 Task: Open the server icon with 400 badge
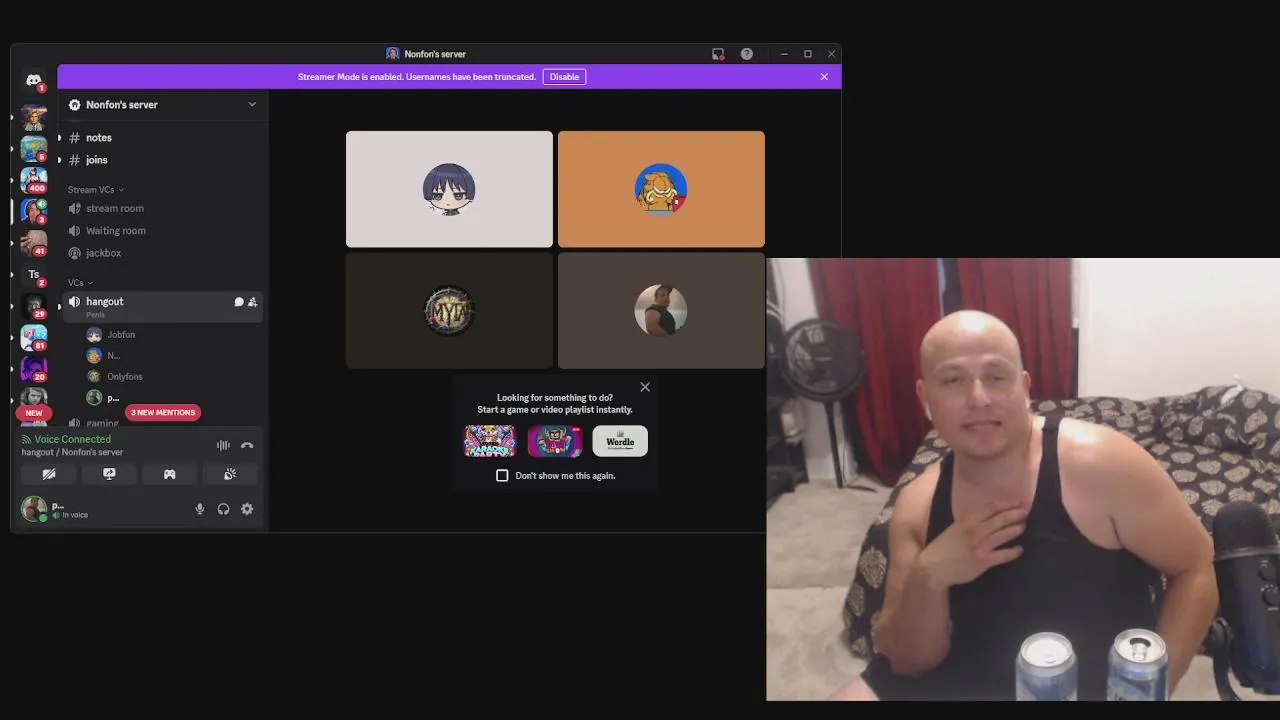[x=34, y=180]
